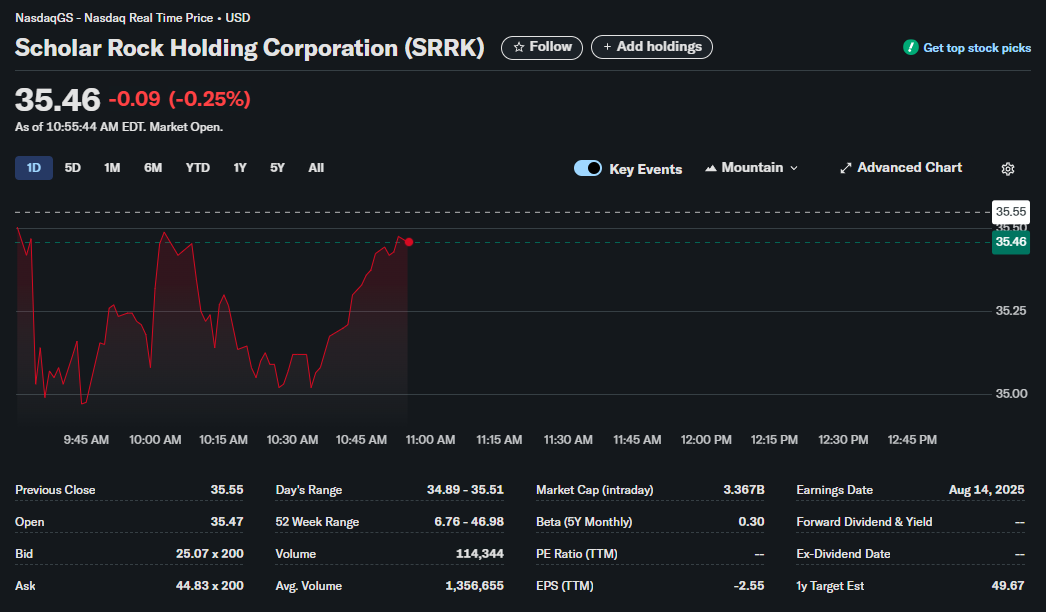The width and height of the screenshot is (1046, 612).
Task: Click the expand arrows icon for Advanced Chart
Action: click(845, 168)
